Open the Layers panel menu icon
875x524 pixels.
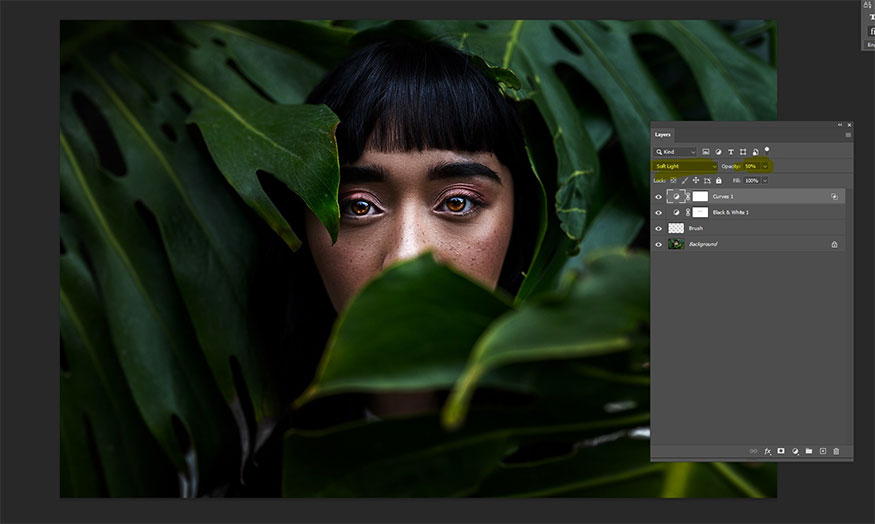click(x=848, y=134)
